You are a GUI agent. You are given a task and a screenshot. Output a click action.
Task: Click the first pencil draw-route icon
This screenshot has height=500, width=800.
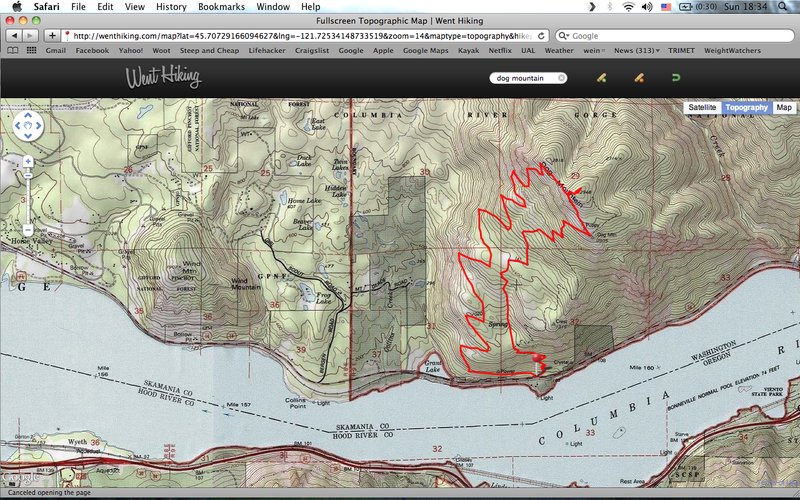click(602, 78)
